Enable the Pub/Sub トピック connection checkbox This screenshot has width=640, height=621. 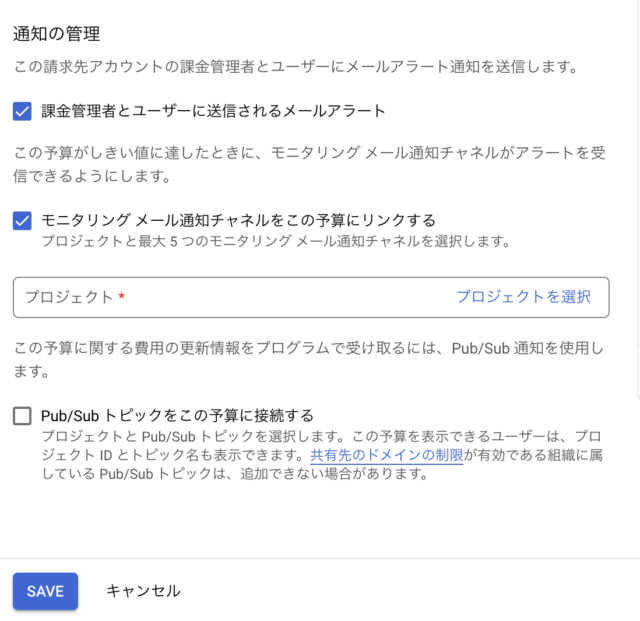[x=22, y=416]
